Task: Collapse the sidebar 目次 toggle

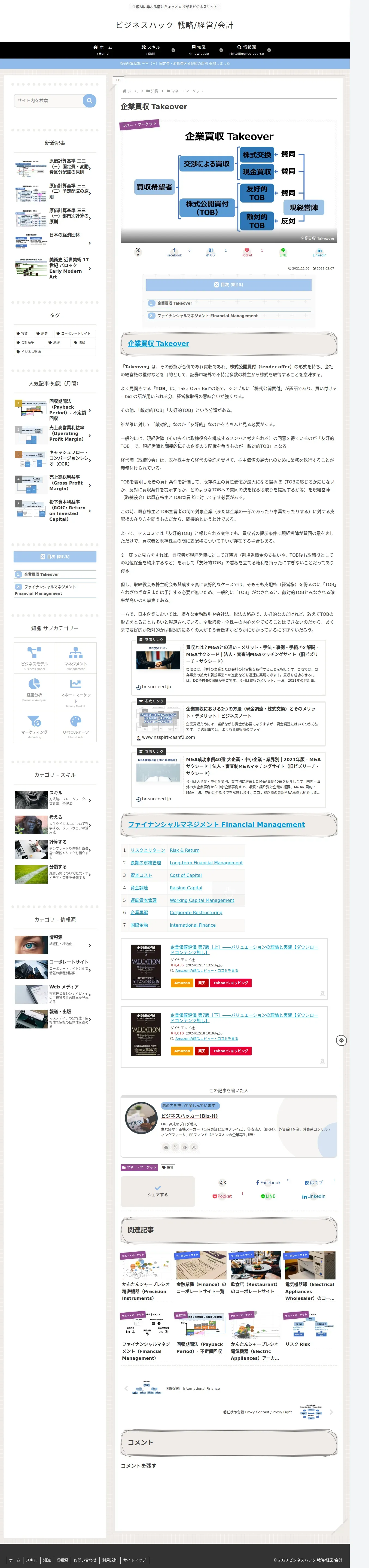Action: click(55, 556)
